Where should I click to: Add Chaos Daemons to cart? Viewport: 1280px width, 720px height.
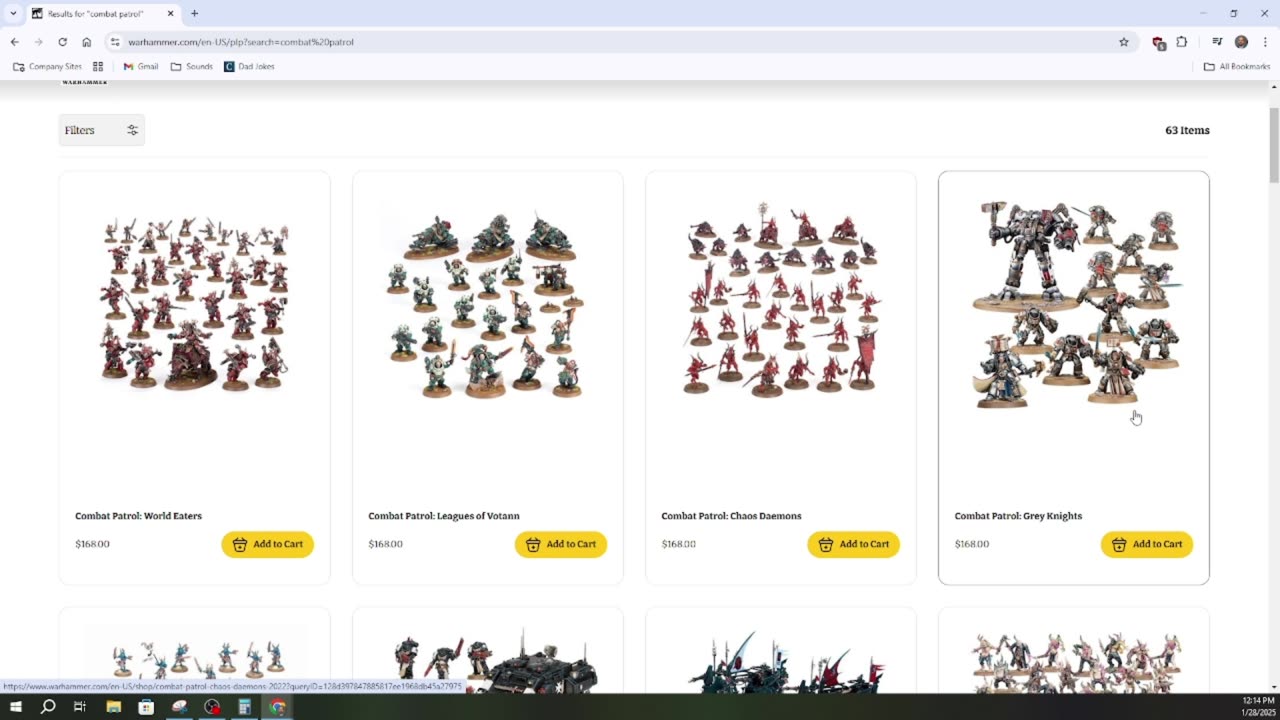pos(854,544)
